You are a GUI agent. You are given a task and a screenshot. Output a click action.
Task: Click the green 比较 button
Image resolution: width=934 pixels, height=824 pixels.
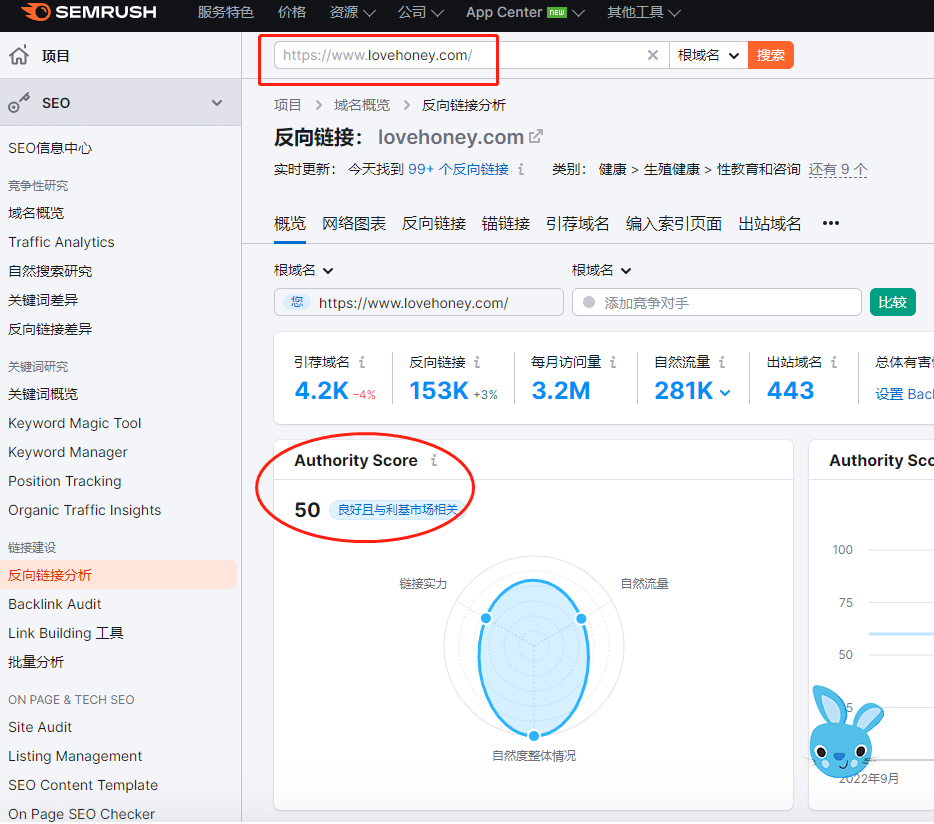point(892,302)
